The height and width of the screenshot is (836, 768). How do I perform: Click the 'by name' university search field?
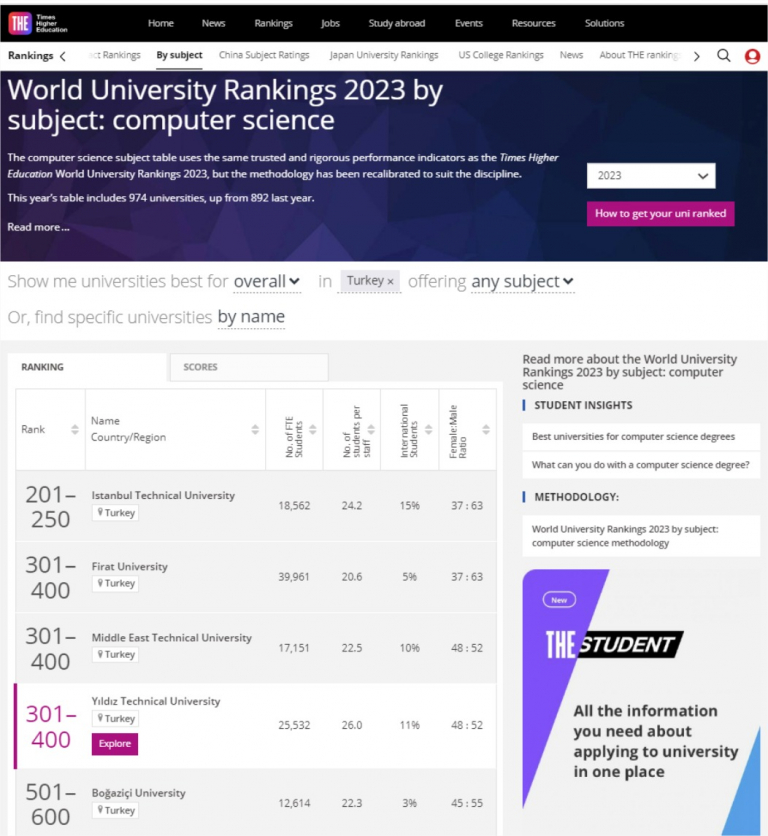(x=251, y=317)
